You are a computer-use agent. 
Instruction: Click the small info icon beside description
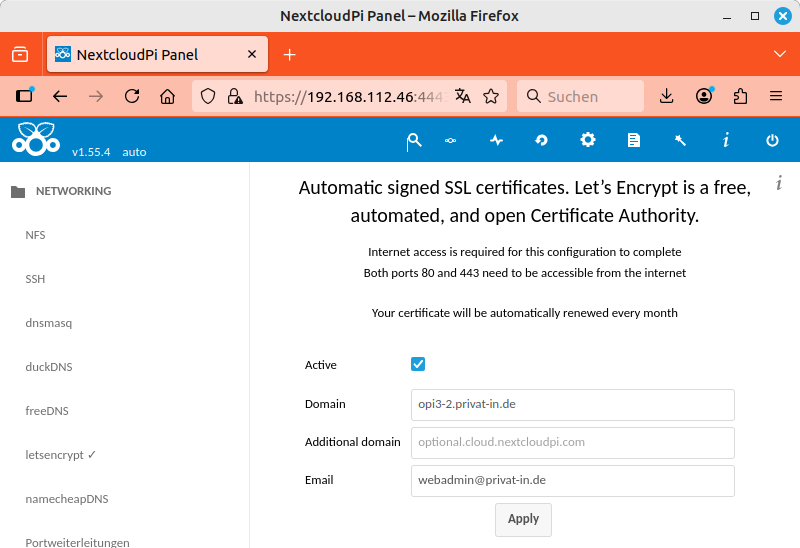[778, 182]
